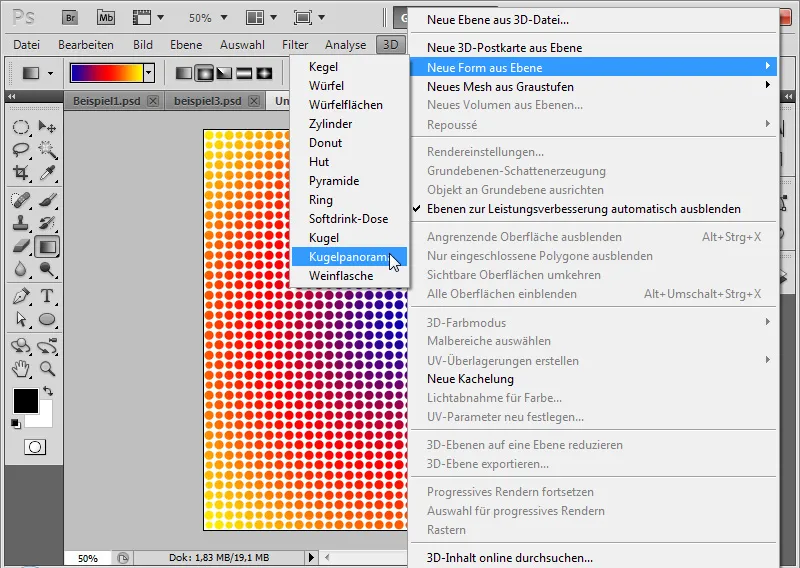Select the Crop tool
The height and width of the screenshot is (568, 800).
tap(21, 172)
